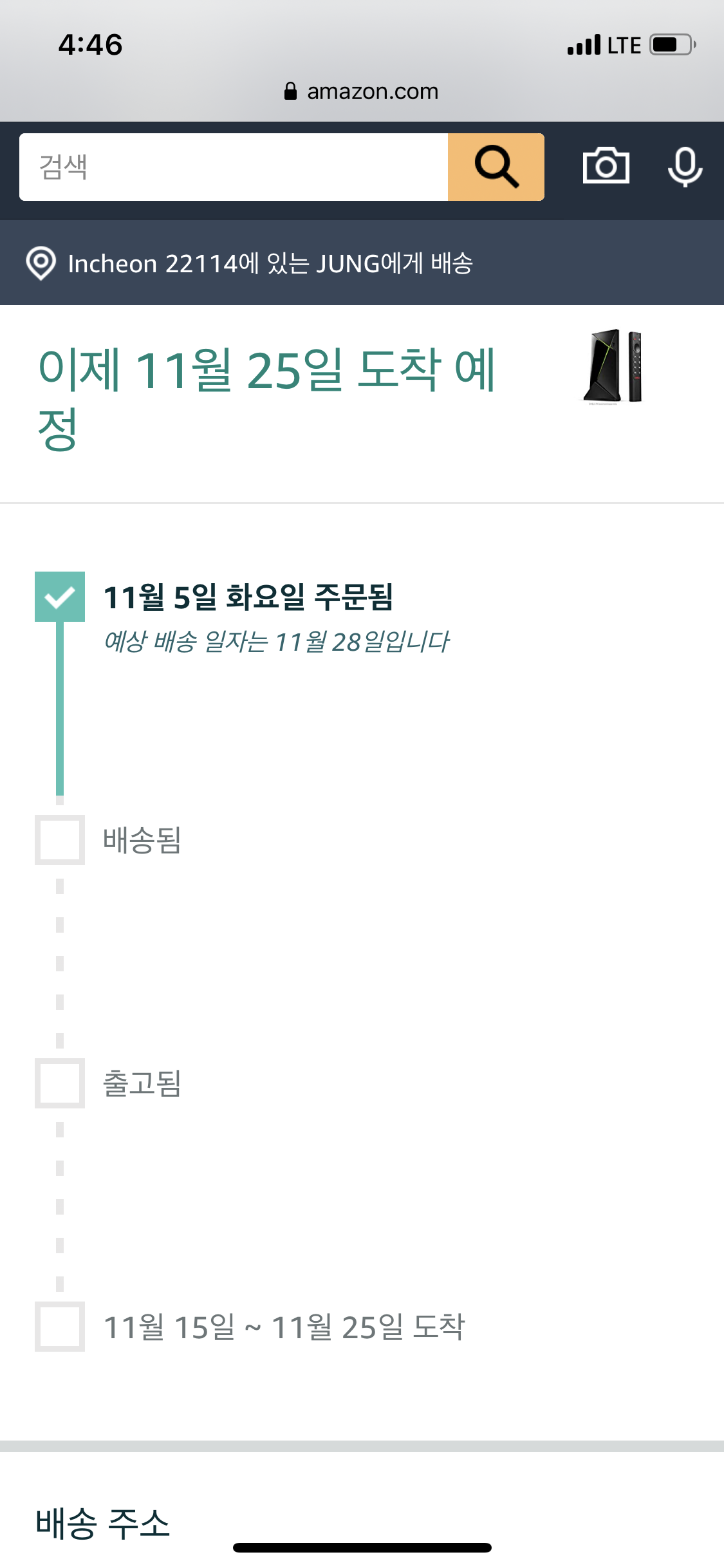The height and width of the screenshot is (1568, 724).
Task: Tap the 배송 주소 section header
Action: pyautogui.click(x=103, y=1524)
